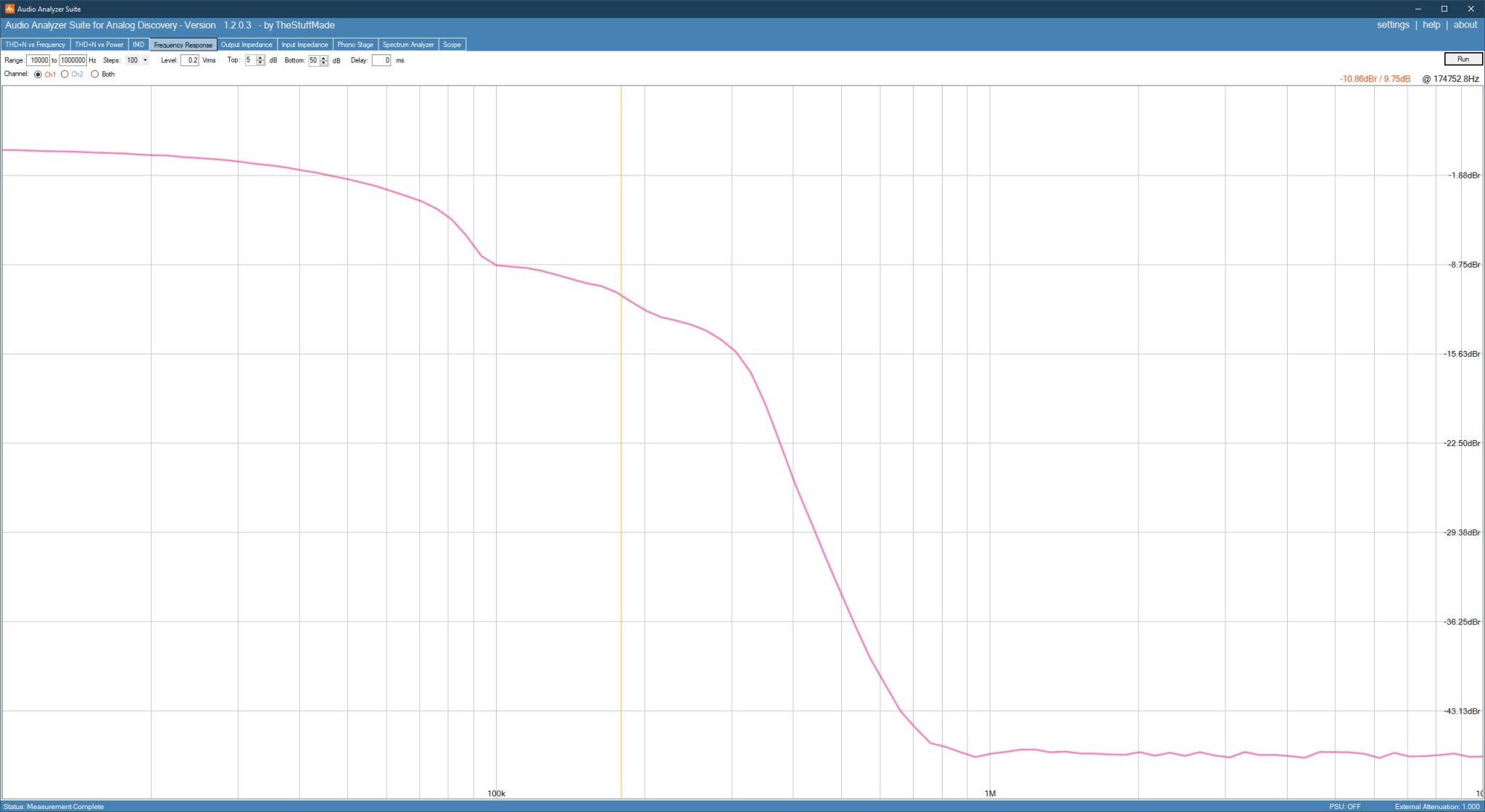This screenshot has height=812, width=1485.
Task: Decrease the Bottom dB value
Action: coord(323,63)
